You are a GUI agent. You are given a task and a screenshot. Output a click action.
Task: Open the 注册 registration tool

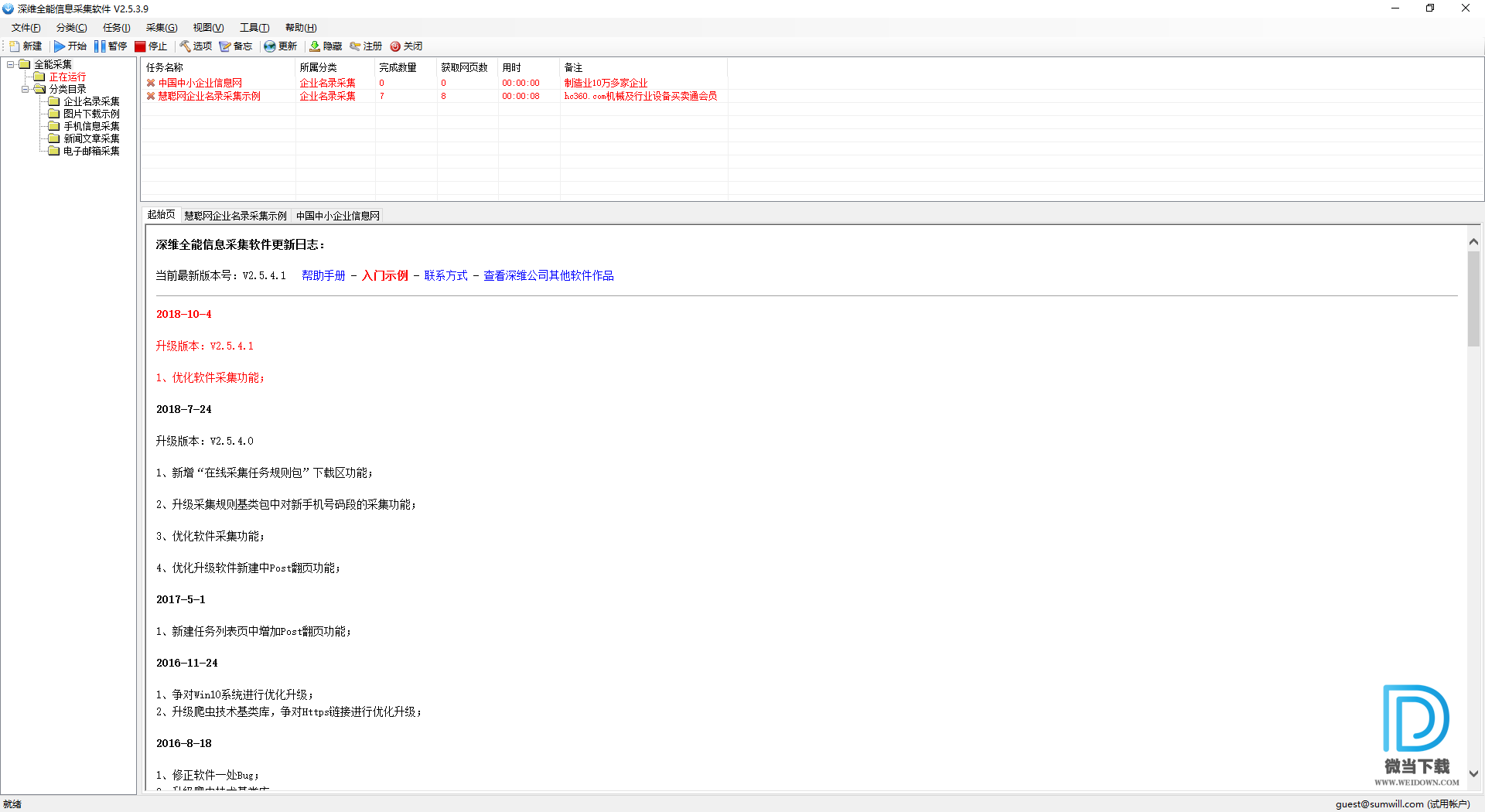(x=365, y=46)
